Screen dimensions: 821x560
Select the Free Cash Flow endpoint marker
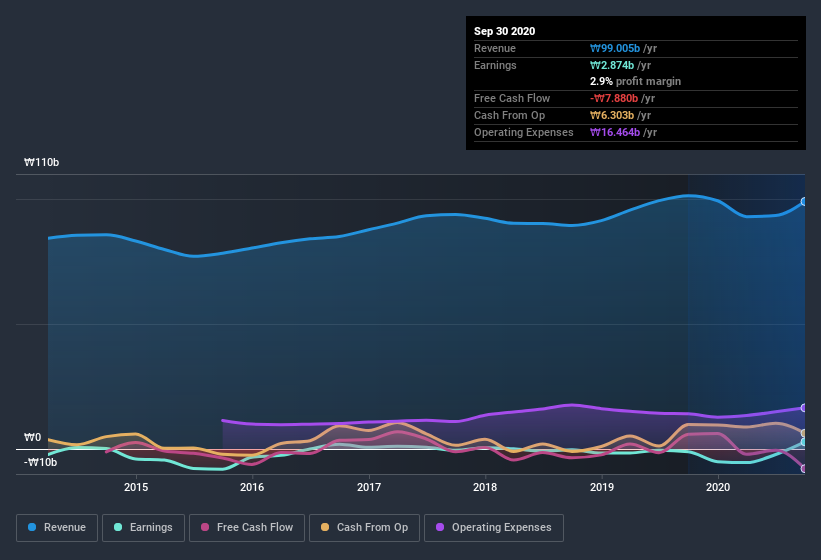click(x=804, y=468)
